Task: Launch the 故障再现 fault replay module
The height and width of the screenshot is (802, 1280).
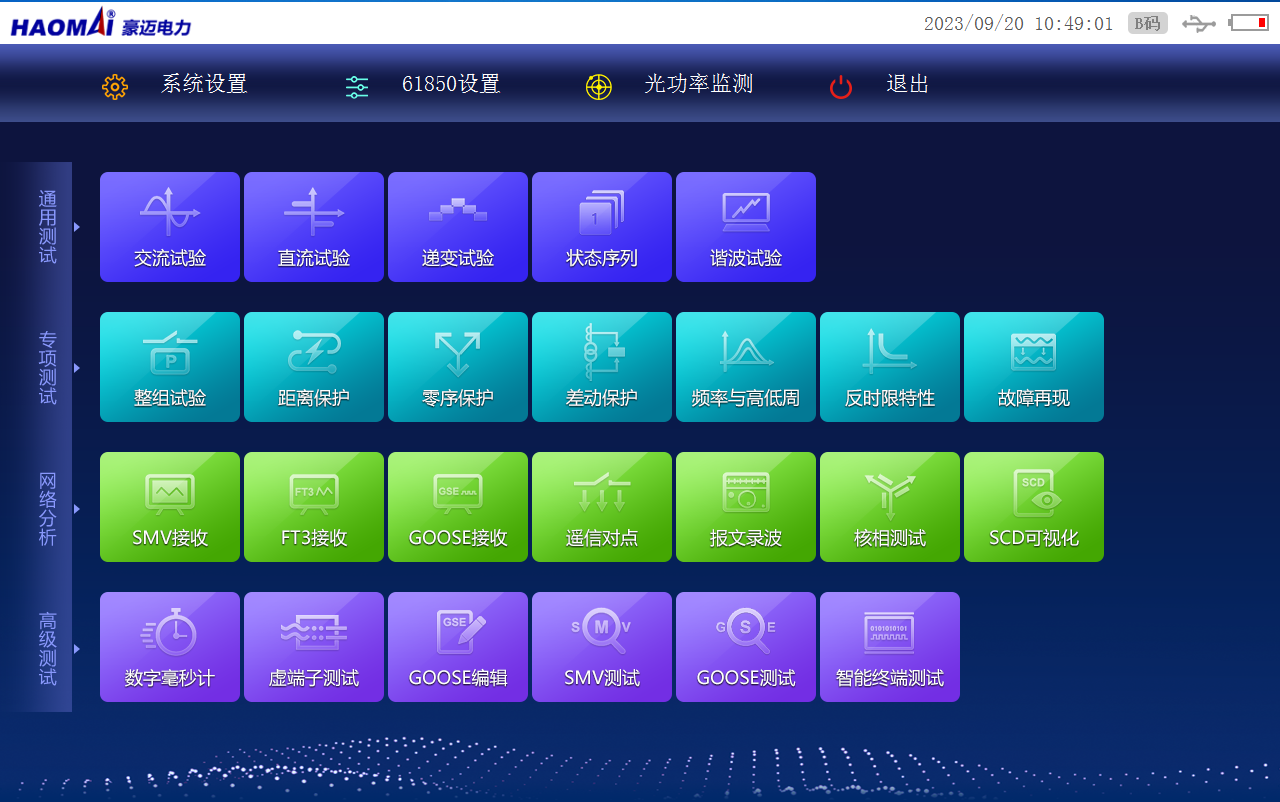Action: (1034, 367)
